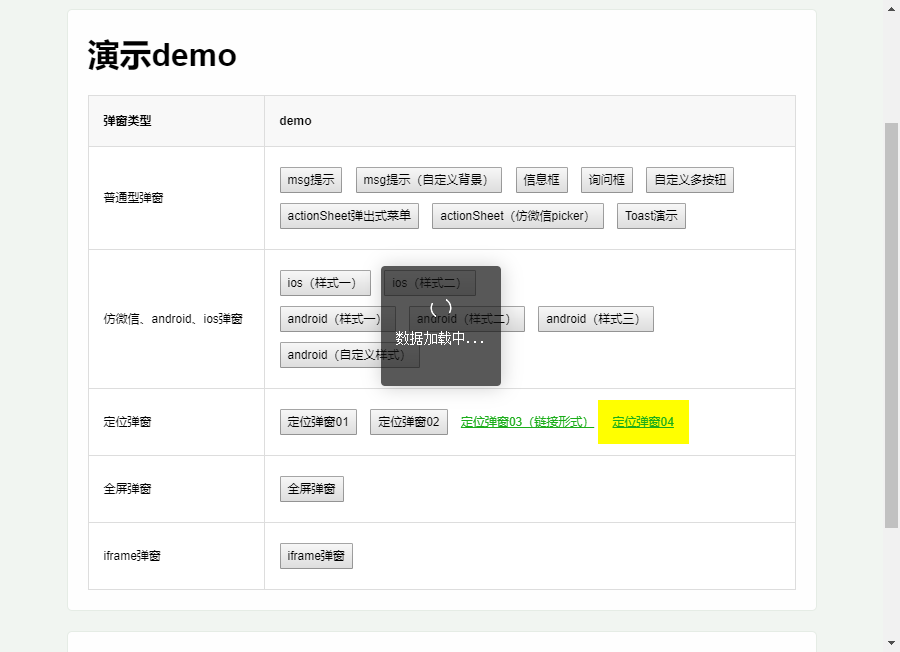This screenshot has width=900, height=652.
Task: Click the ios（样式二）button
Action: pyautogui.click(x=430, y=283)
